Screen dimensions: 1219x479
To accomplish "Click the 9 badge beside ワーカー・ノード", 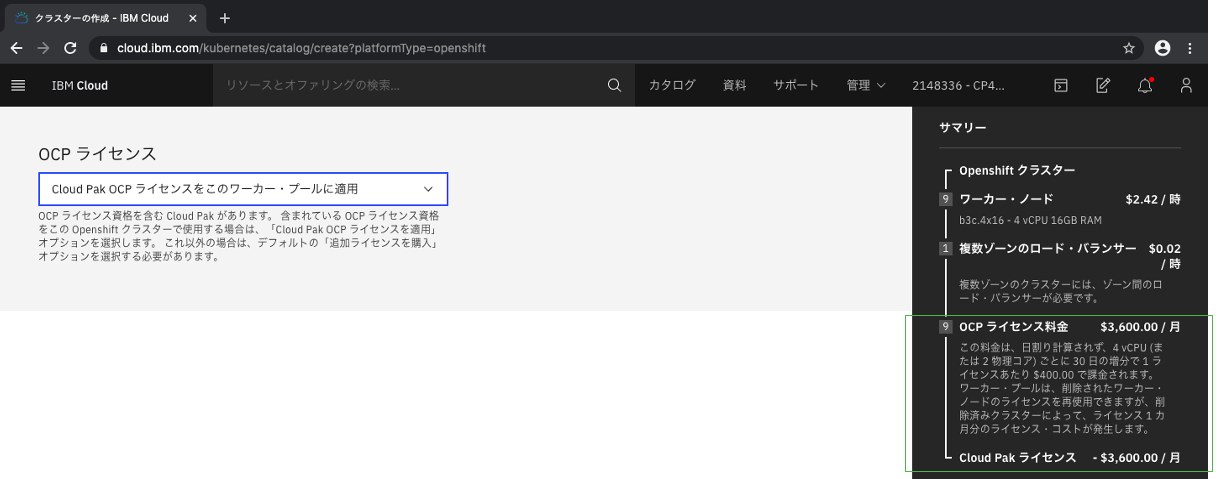I will [x=946, y=199].
